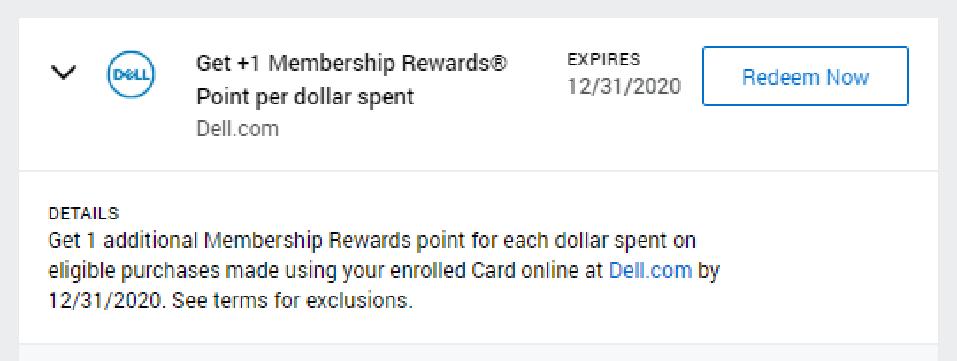This screenshot has height=361, width=957.
Task: Click the registered trademark symbol after Rewards
Action: tap(499, 63)
